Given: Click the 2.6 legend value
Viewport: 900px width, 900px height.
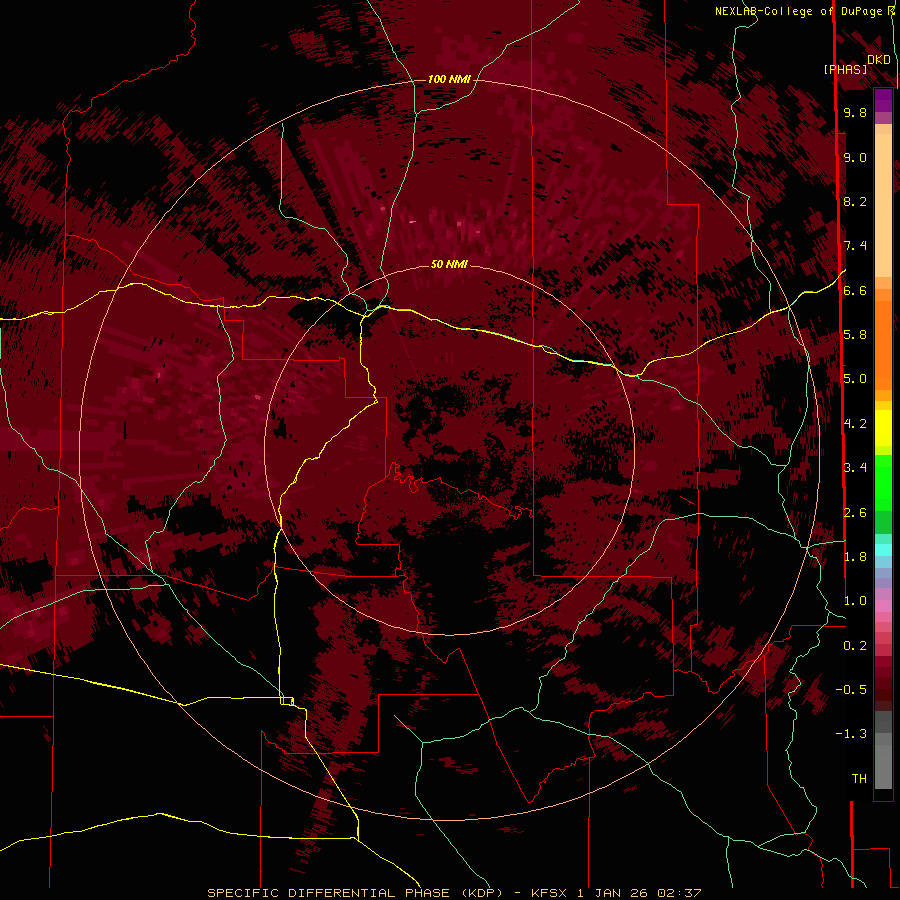Looking at the screenshot, I should point(855,513).
